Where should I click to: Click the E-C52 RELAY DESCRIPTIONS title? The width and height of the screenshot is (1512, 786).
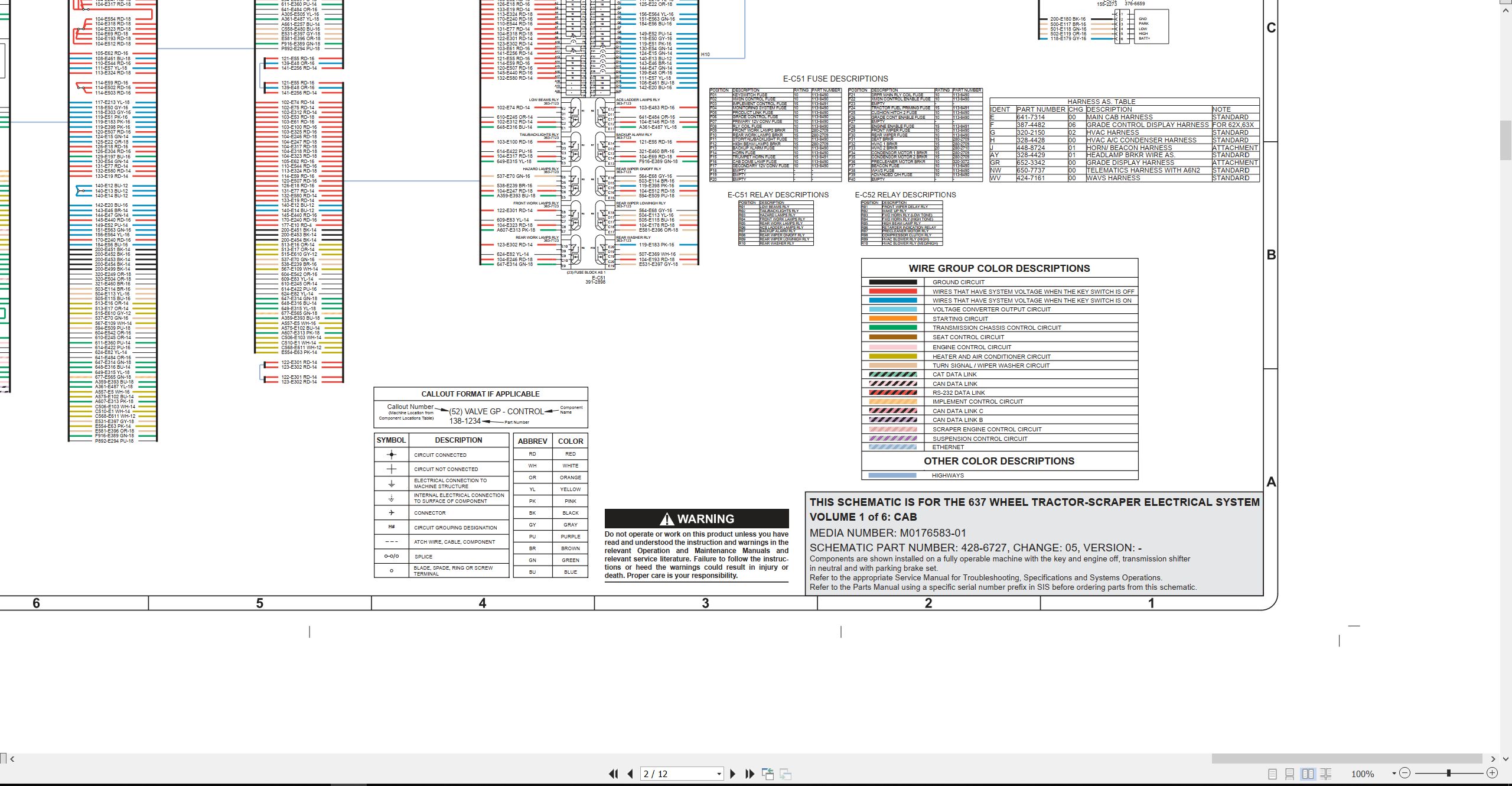[905, 194]
